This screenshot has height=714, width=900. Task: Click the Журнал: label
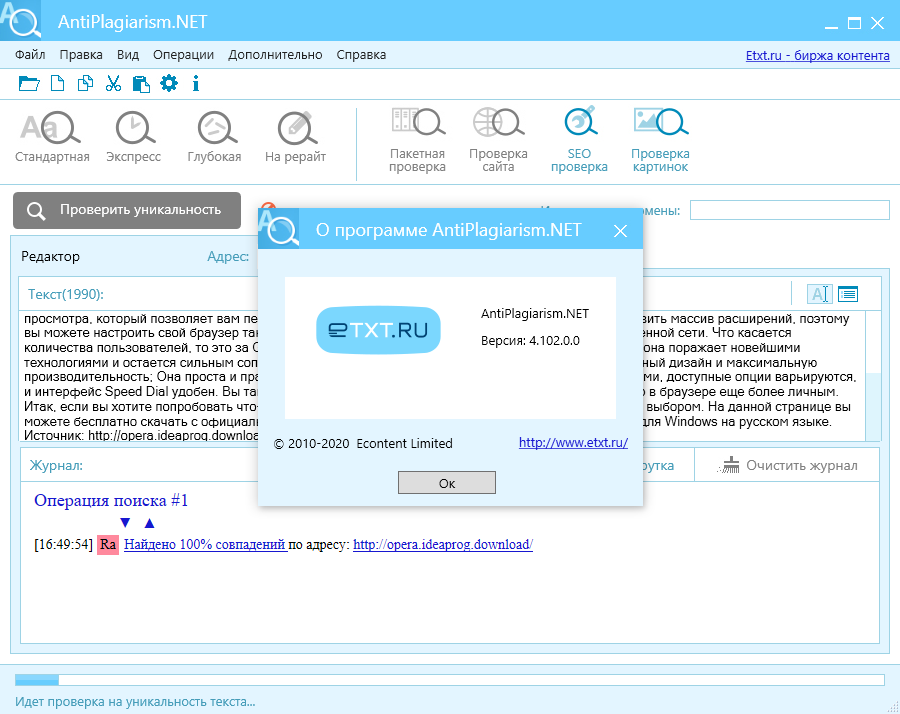tap(56, 465)
